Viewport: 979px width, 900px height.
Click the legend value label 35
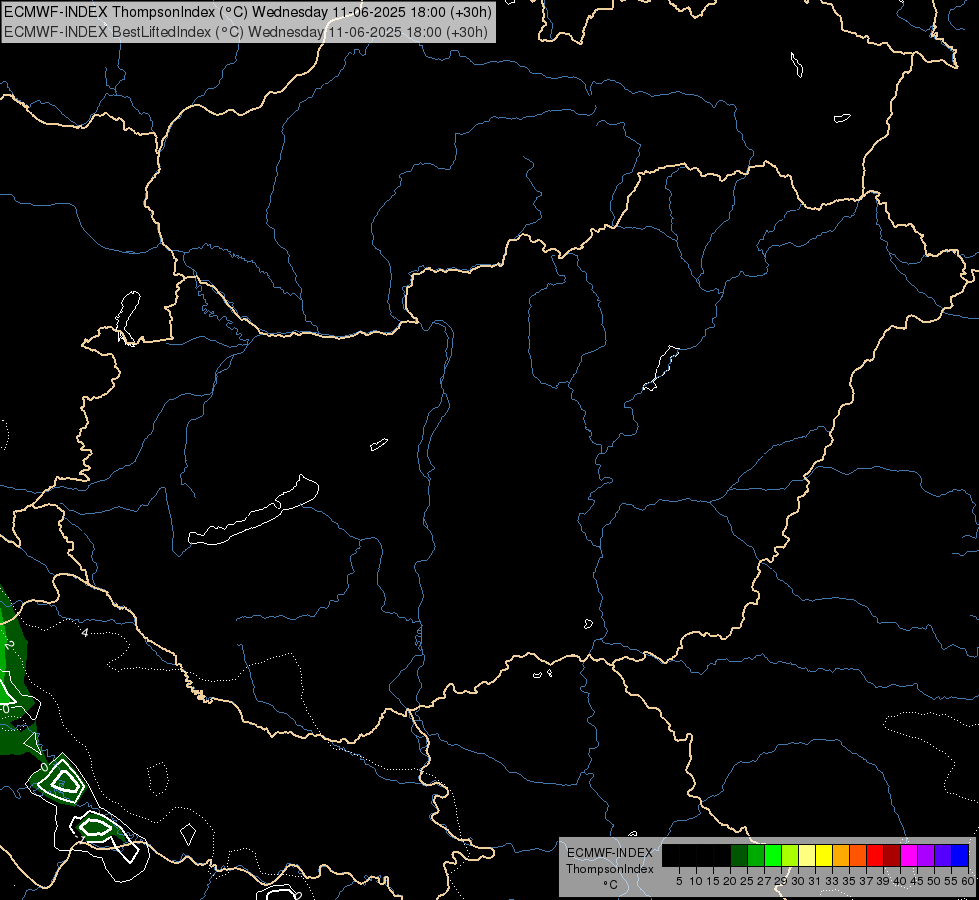[x=849, y=881]
